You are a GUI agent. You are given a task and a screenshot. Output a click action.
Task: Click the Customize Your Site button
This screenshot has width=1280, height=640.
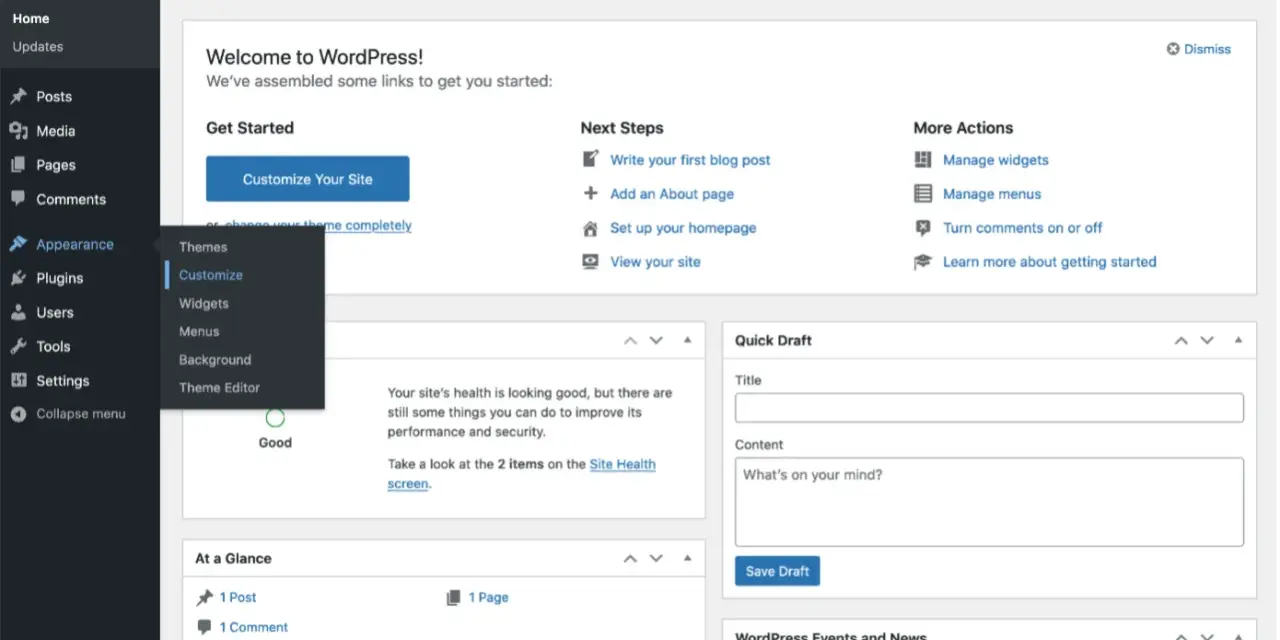(x=308, y=179)
